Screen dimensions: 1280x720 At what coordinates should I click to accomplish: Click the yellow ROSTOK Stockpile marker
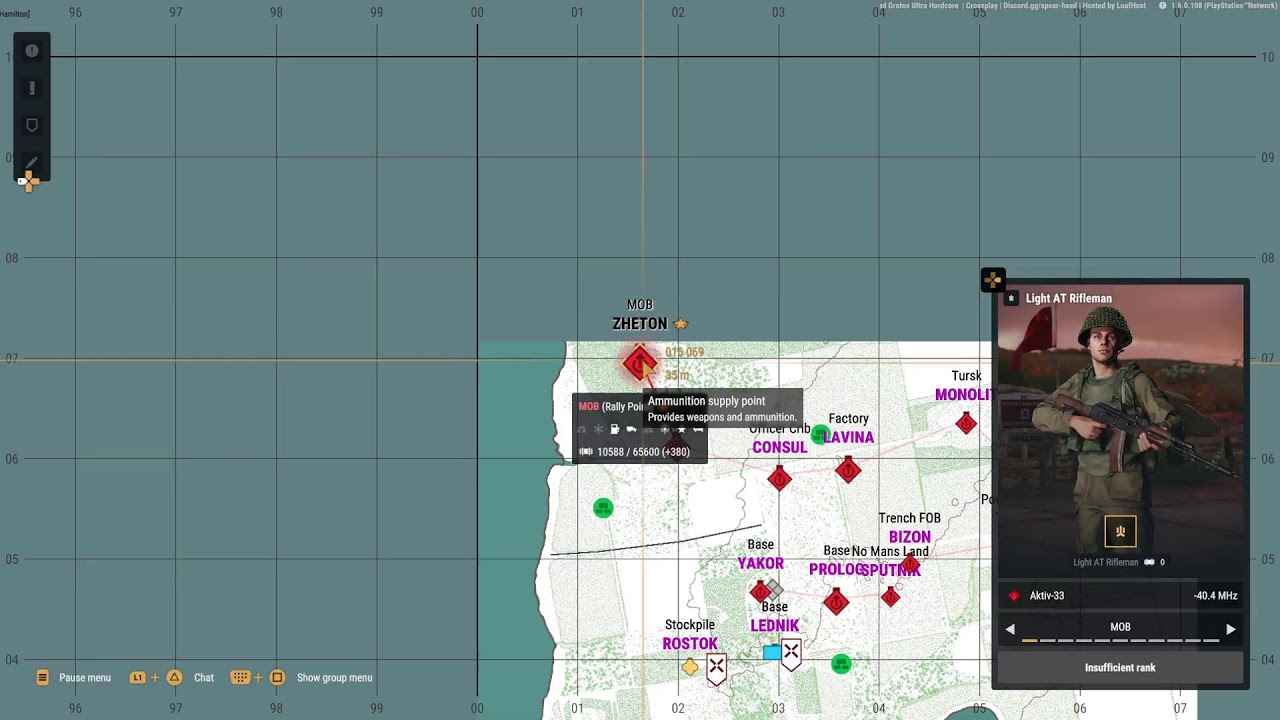coord(690,667)
